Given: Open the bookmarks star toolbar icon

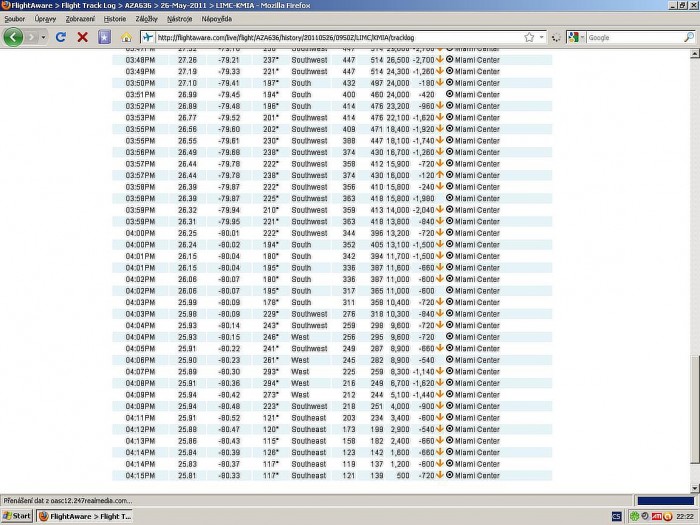Looking at the screenshot, I should tap(104, 37).
